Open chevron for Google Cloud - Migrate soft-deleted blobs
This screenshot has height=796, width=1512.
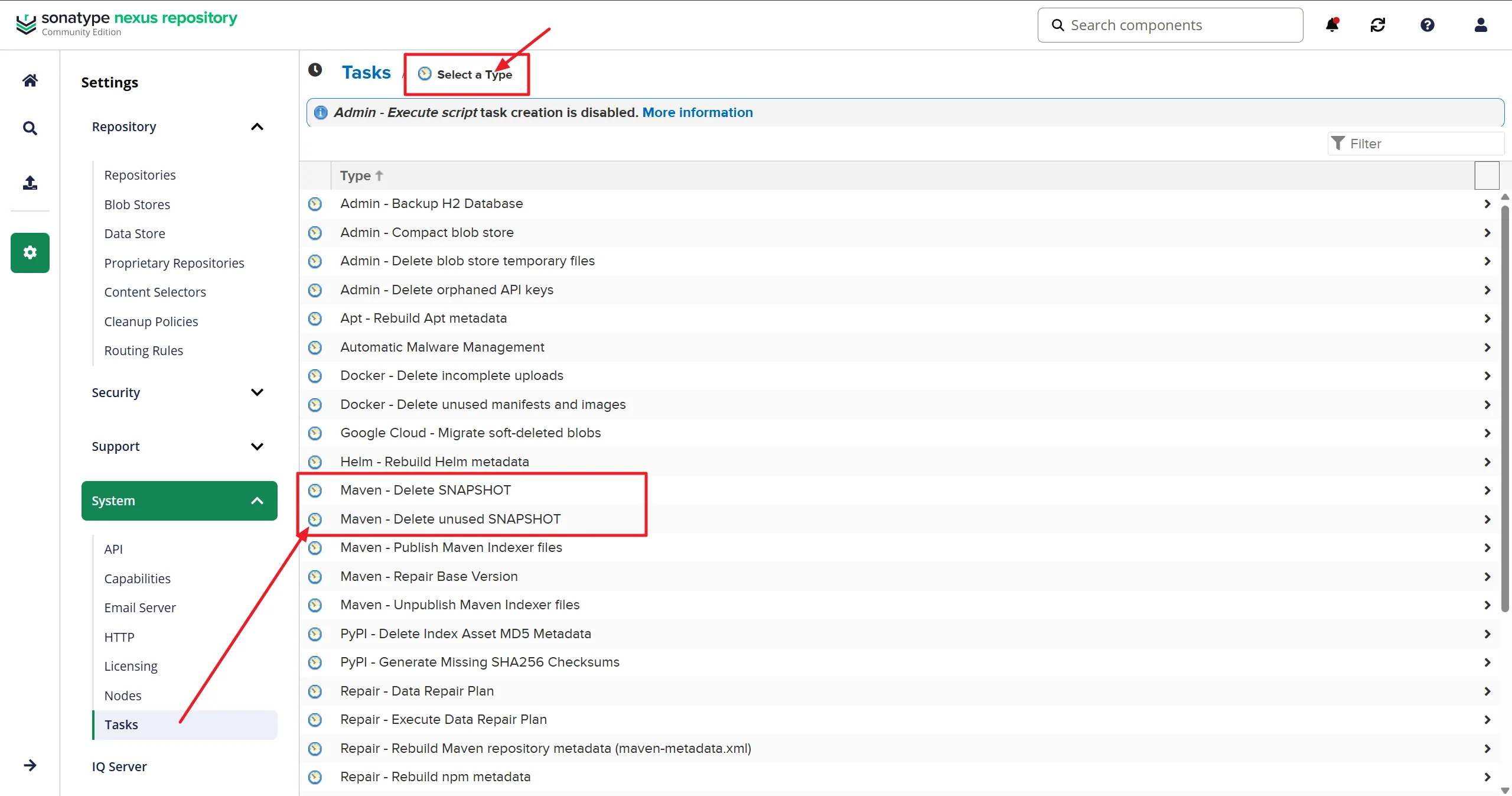(1487, 433)
